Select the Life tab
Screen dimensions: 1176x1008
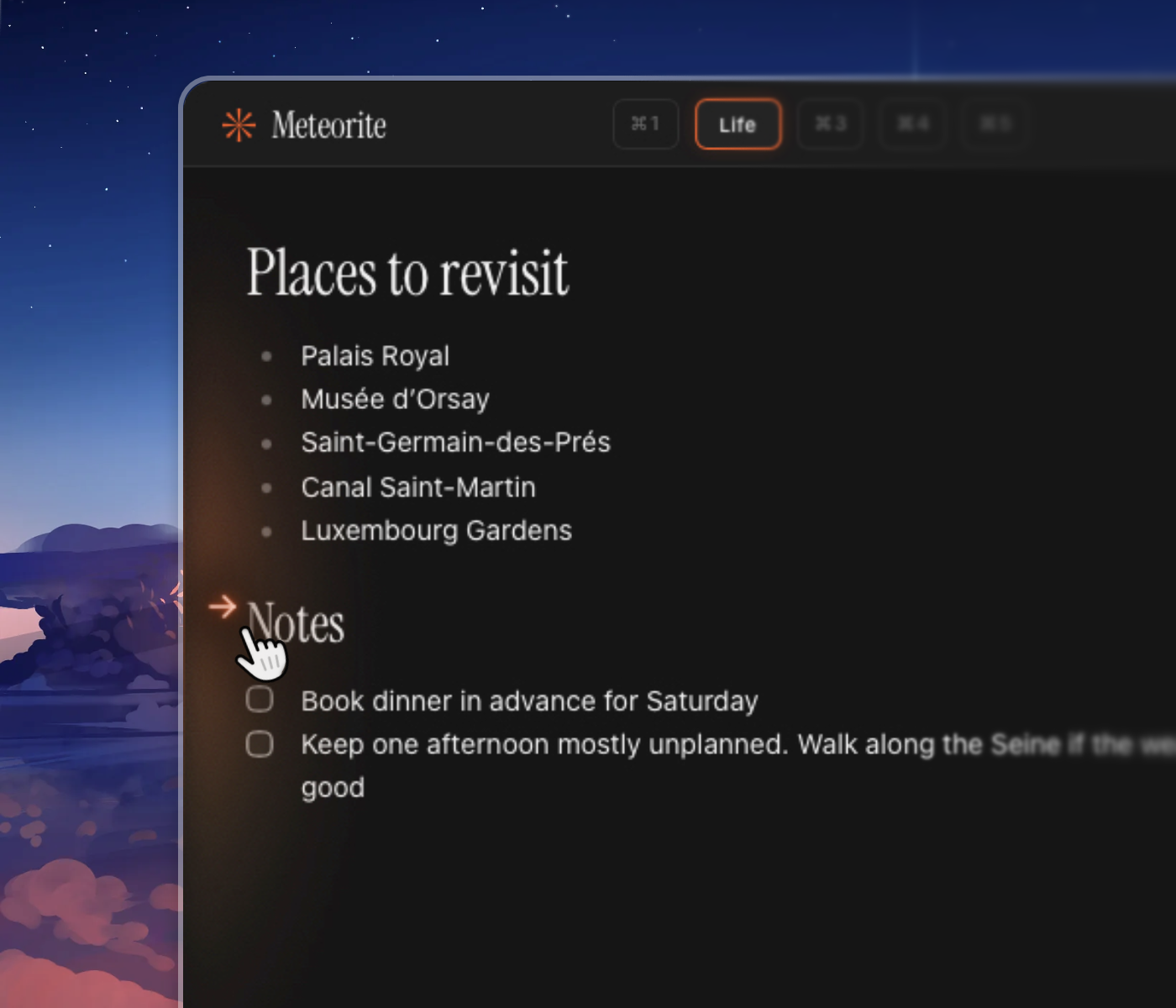pyautogui.click(x=738, y=124)
